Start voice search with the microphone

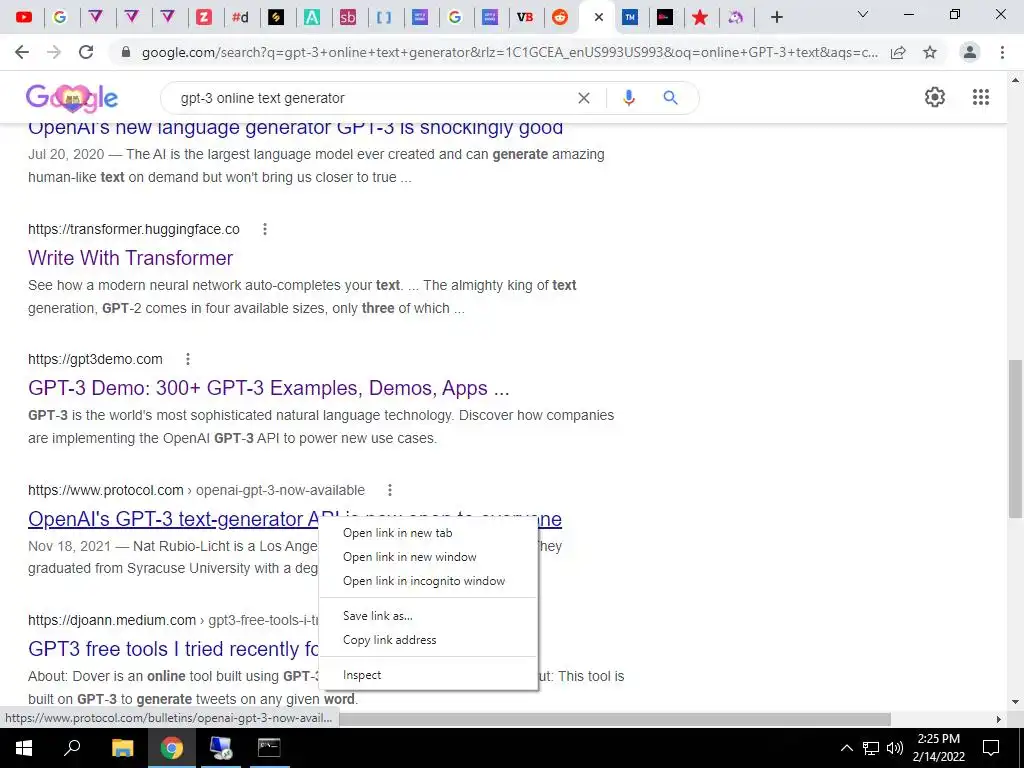(628, 98)
